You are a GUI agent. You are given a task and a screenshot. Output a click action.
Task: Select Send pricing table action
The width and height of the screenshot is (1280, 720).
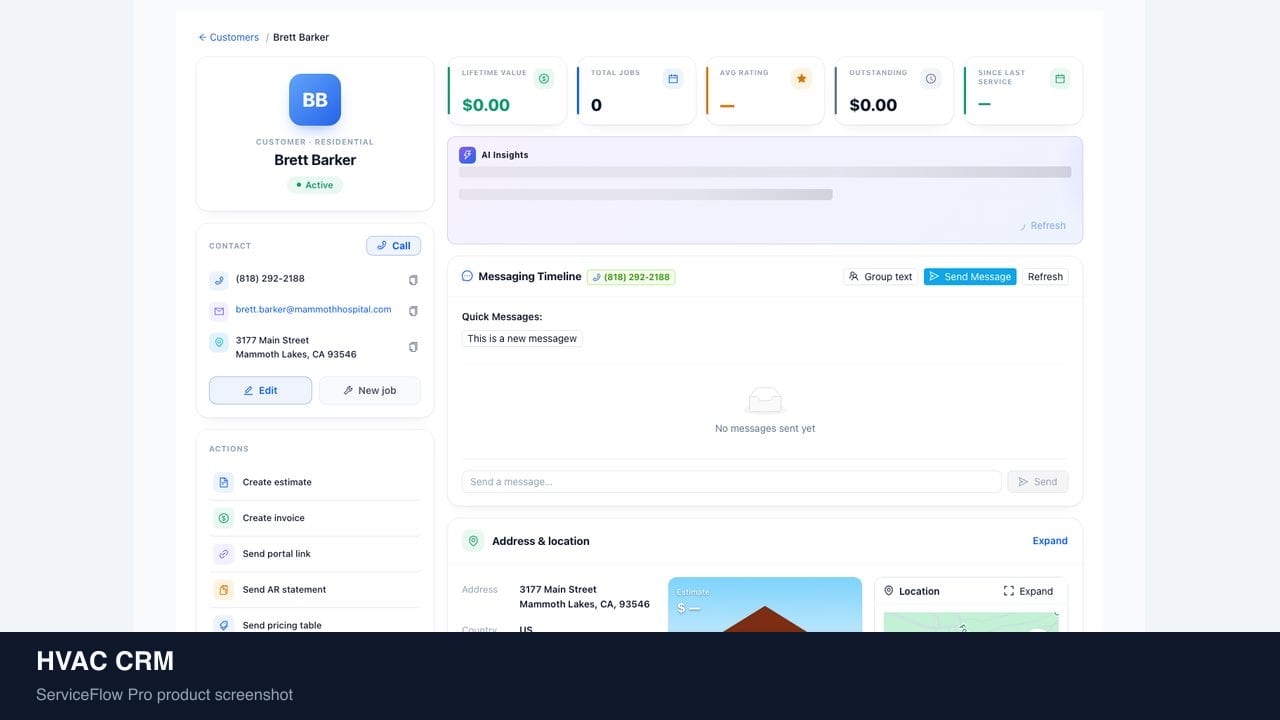pos(315,624)
